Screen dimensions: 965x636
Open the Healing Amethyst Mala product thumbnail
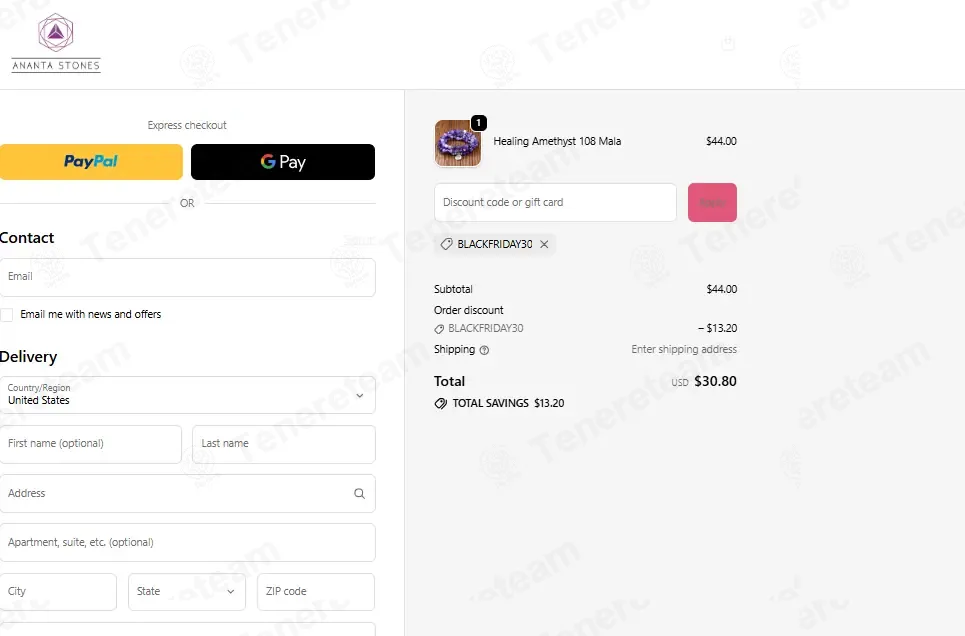457,143
